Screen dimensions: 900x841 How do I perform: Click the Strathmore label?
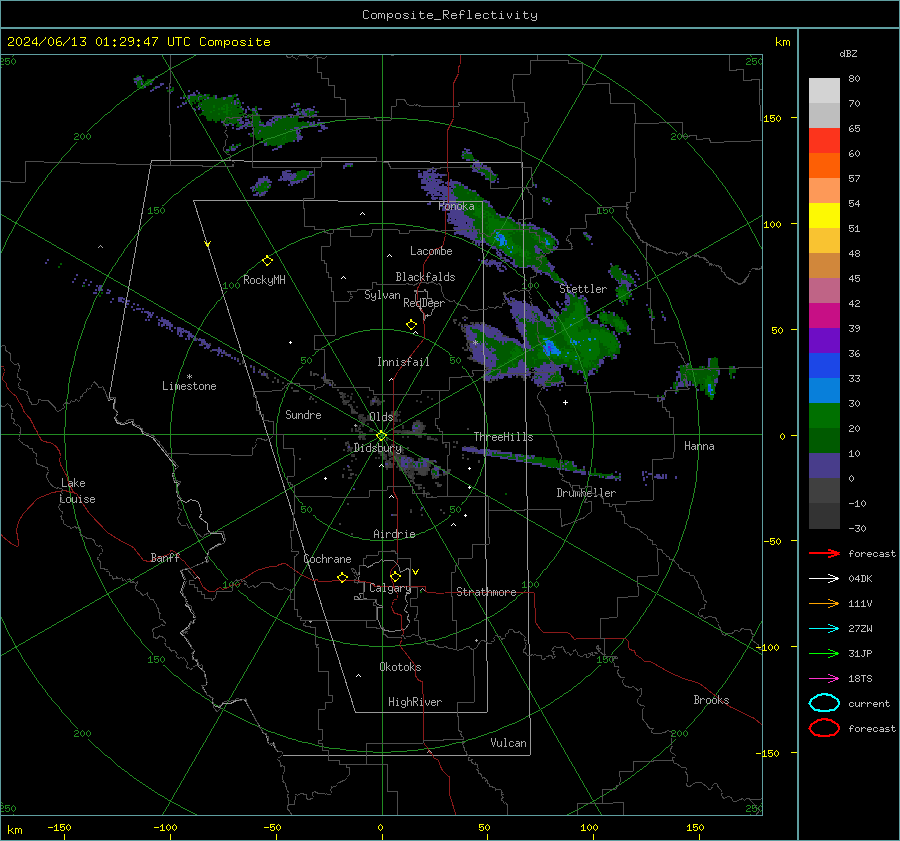(486, 592)
